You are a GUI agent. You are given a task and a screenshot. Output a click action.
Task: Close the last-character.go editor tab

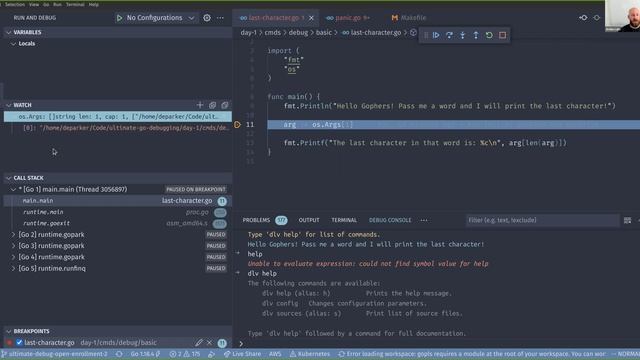(311, 18)
